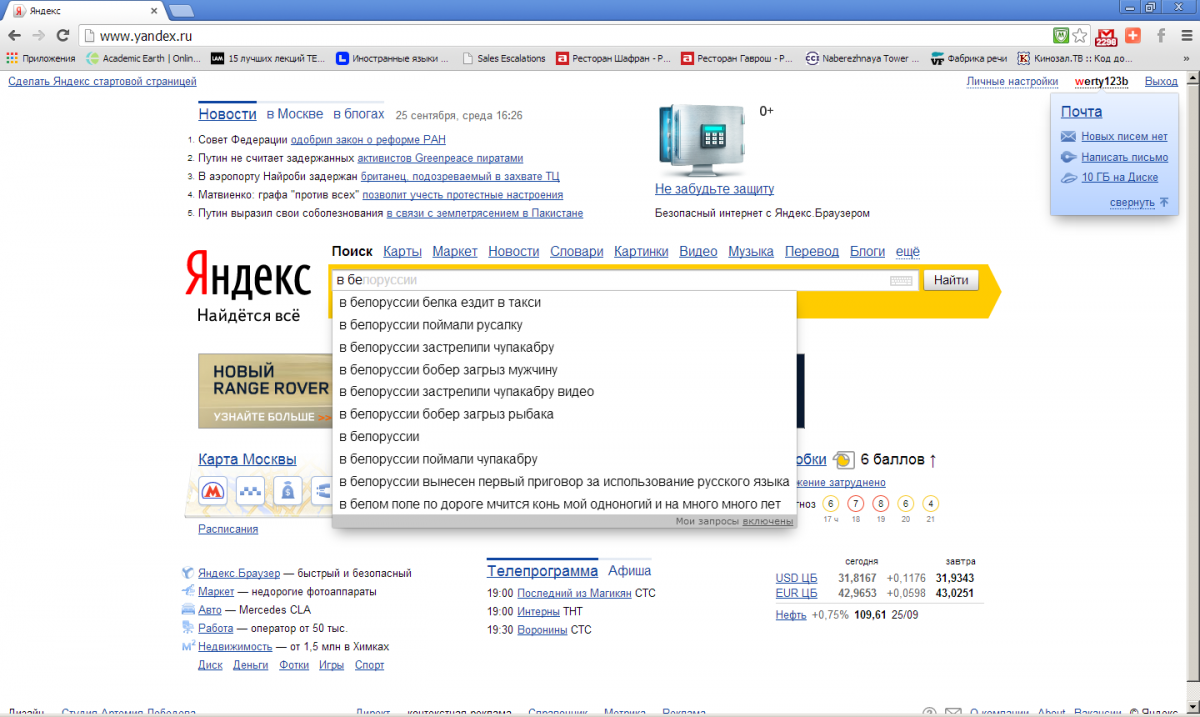The width and height of the screenshot is (1200, 717).
Task: Open the Перевод service tab
Action: click(812, 251)
